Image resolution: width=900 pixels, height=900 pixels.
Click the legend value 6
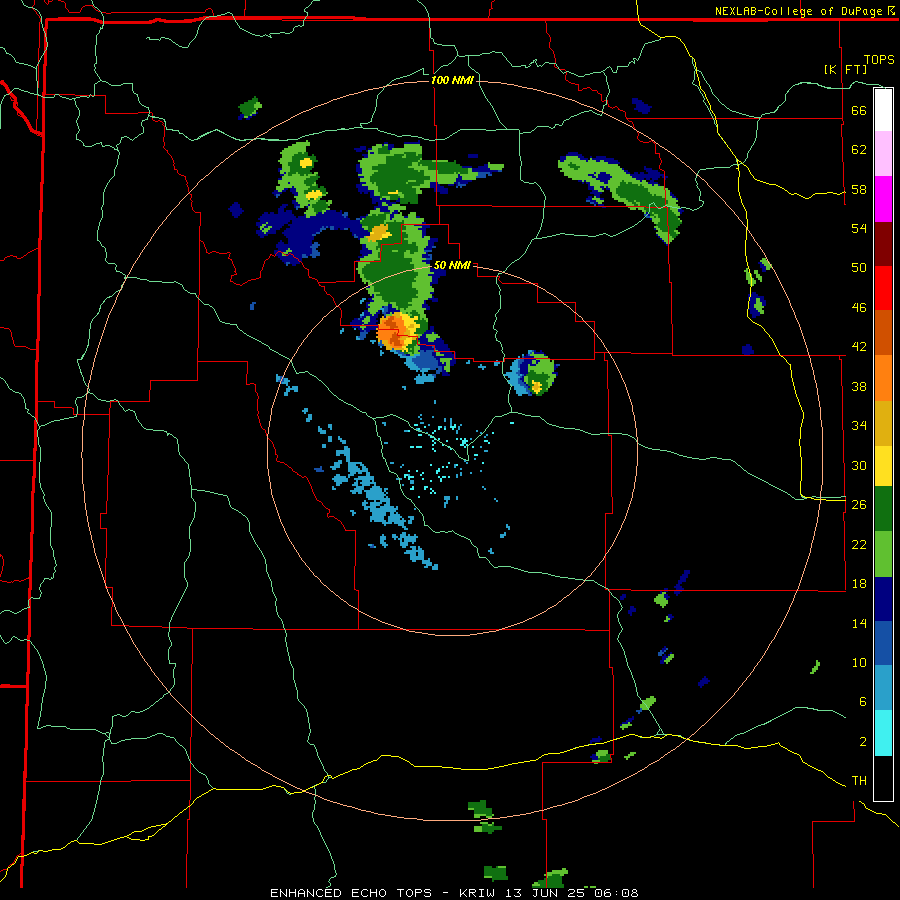862,702
